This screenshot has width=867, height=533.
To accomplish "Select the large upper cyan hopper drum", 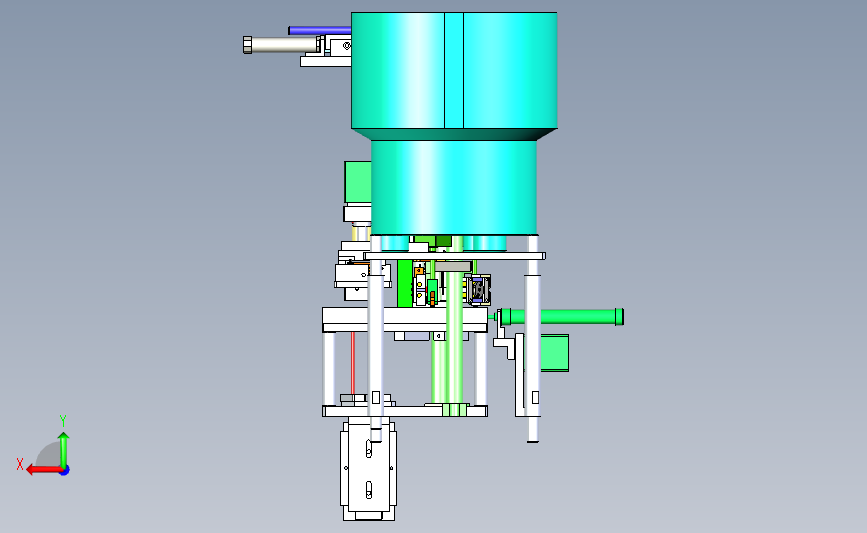I will click(454, 70).
